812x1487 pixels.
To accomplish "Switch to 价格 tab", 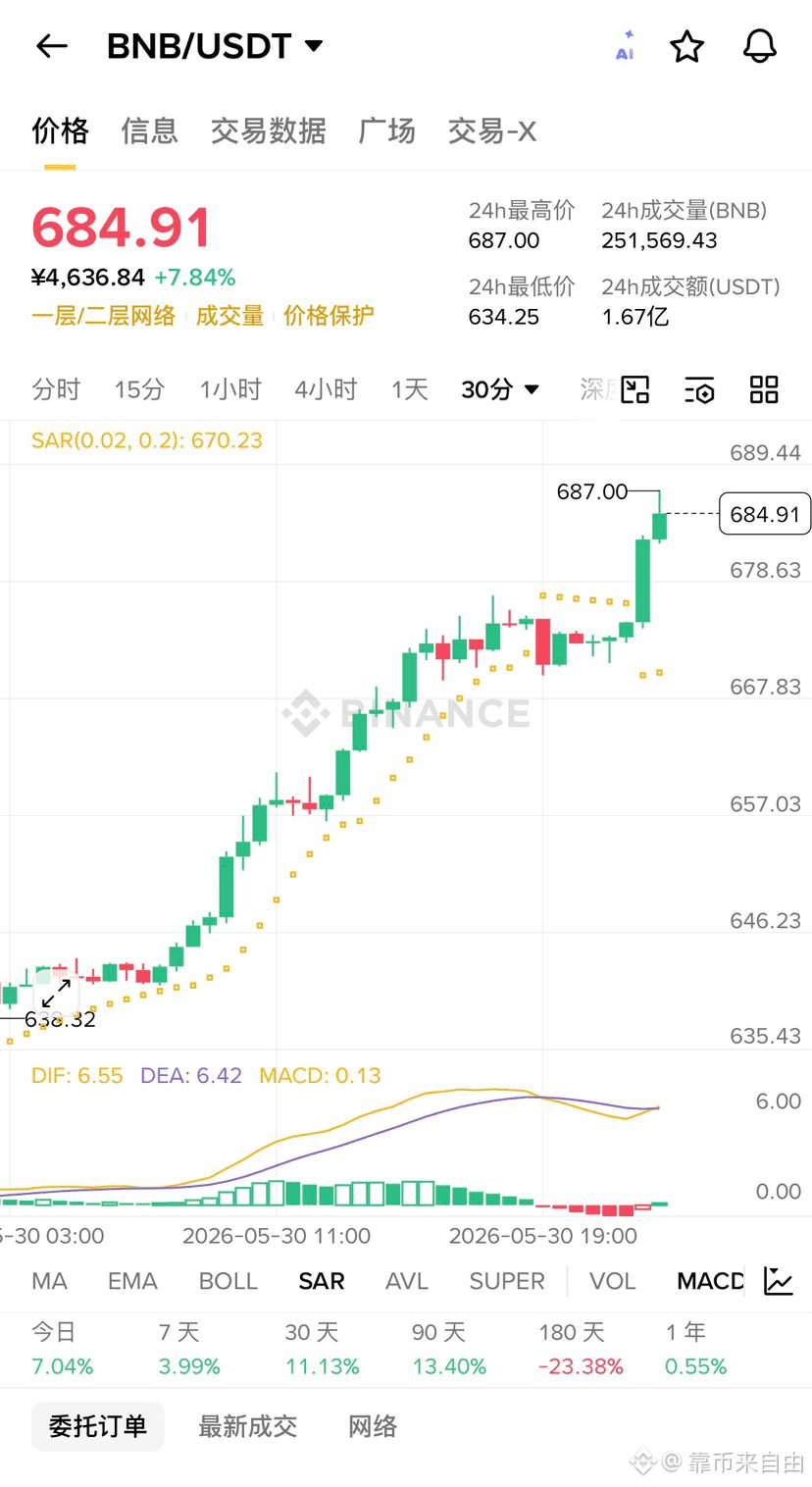I will 60,130.
